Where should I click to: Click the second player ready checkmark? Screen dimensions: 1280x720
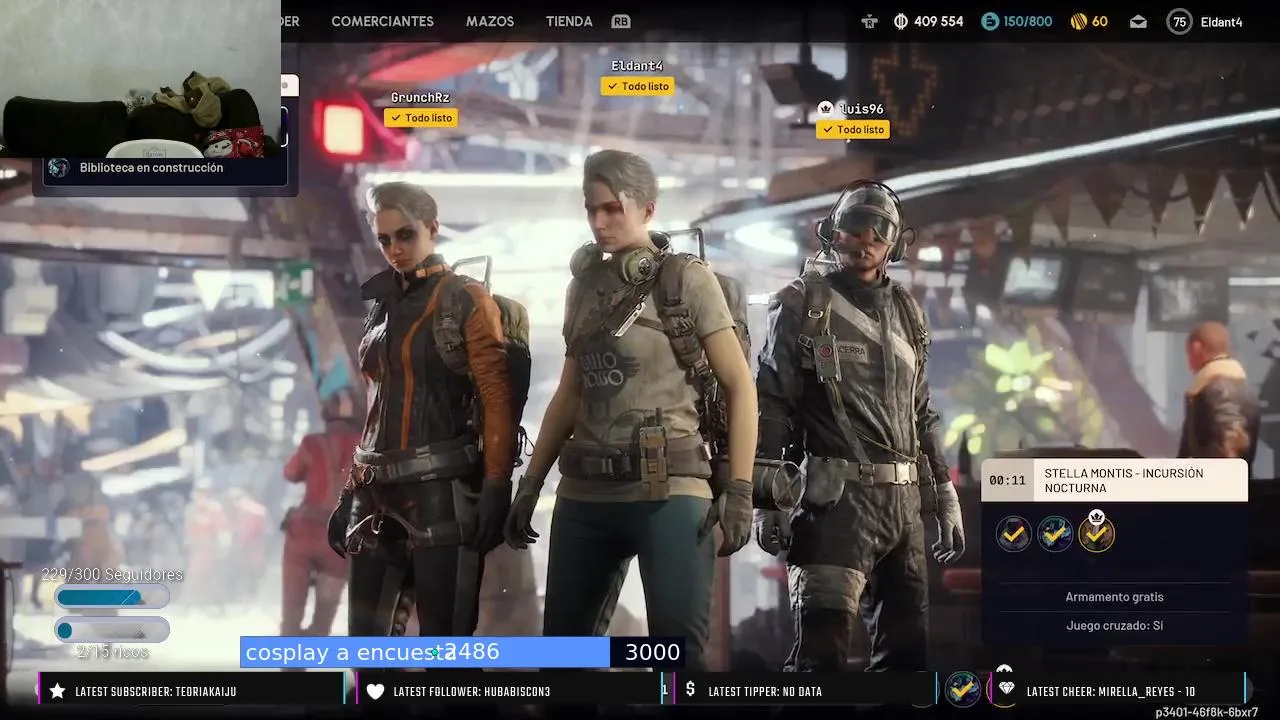pyautogui.click(x=1055, y=534)
